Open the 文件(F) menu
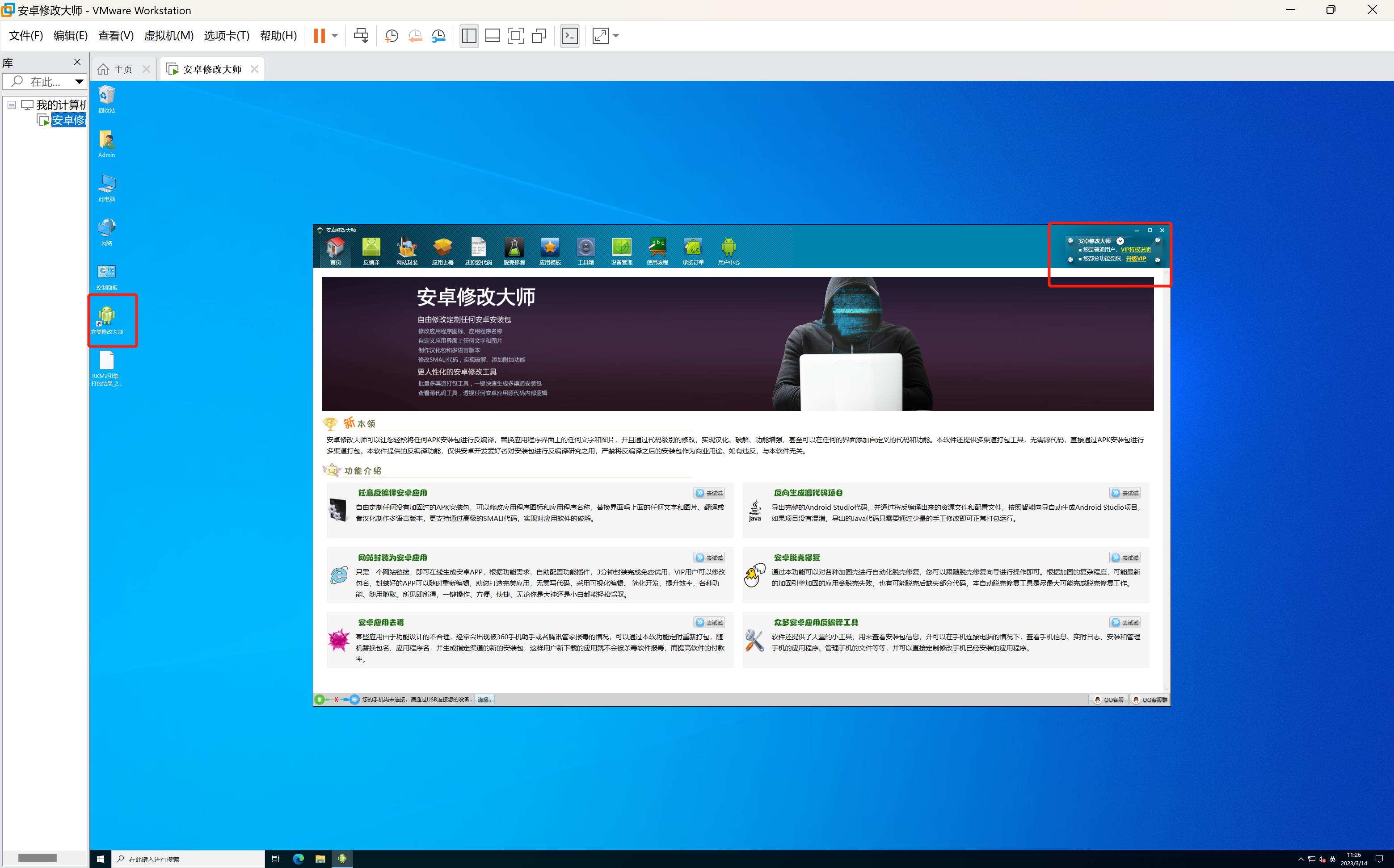Image resolution: width=1394 pixels, height=868 pixels. tap(26, 36)
